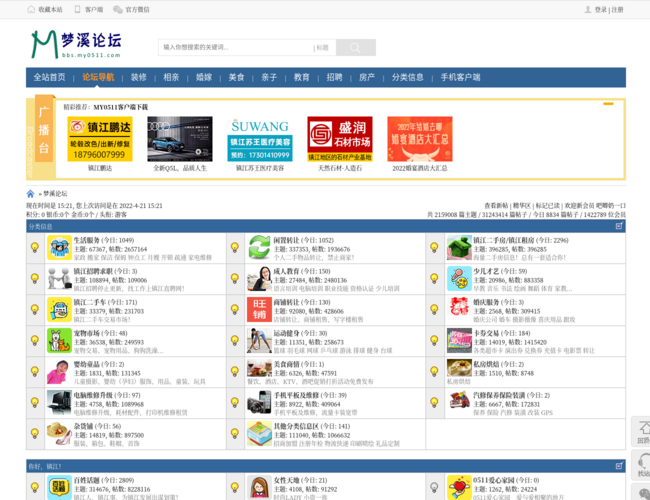Open the 房产 navigation tab
Viewport: 650px width, 500px height.
367,77
